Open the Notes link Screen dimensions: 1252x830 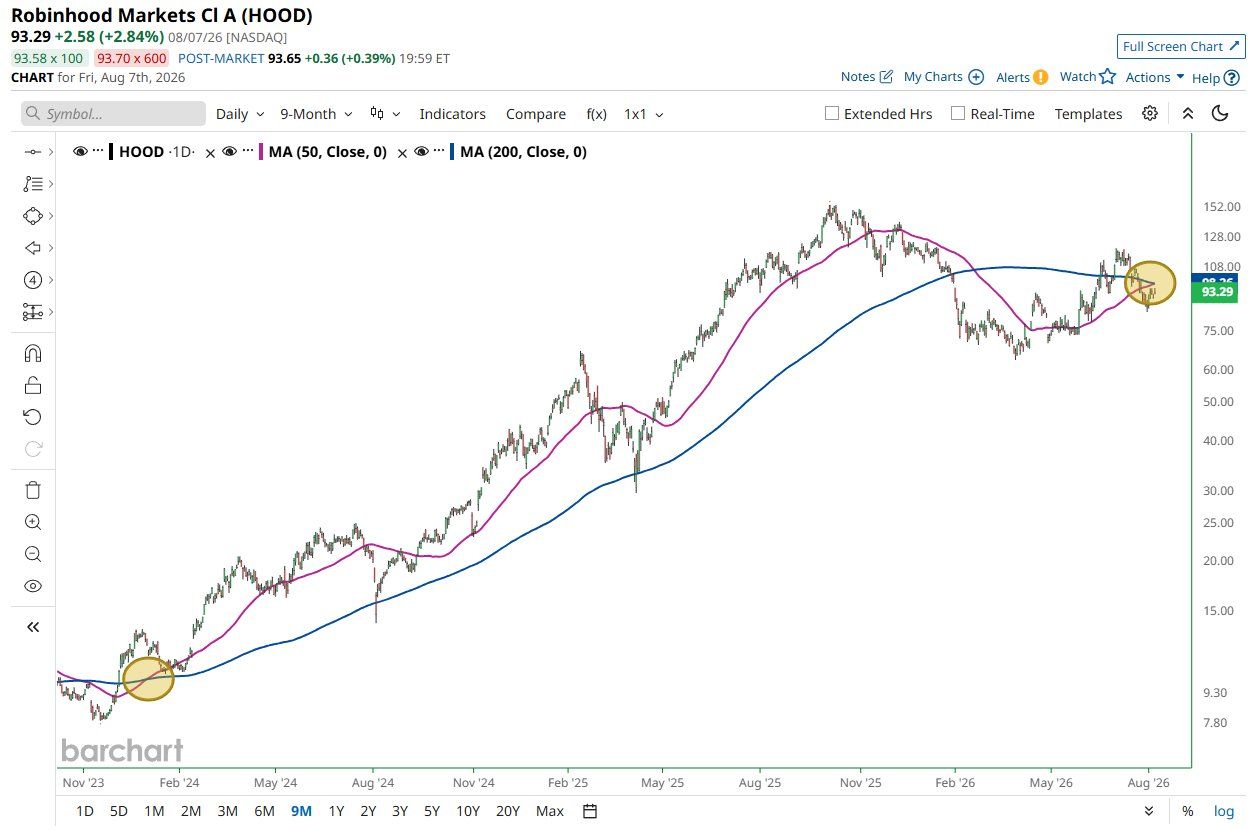pyautogui.click(x=867, y=77)
